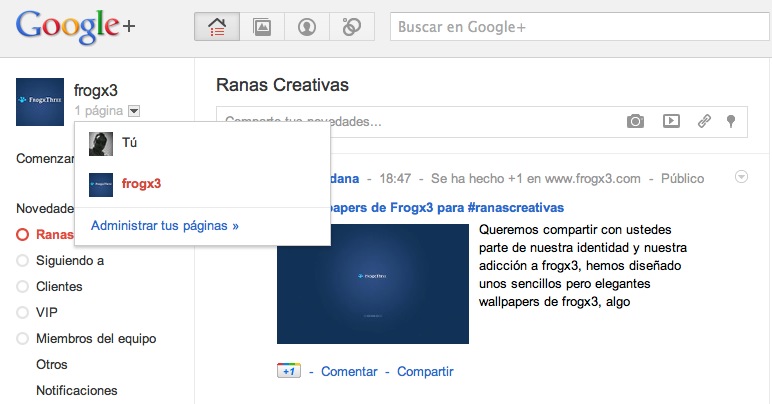
Task: Click Administrar tus páginas link
Action: (x=165, y=226)
